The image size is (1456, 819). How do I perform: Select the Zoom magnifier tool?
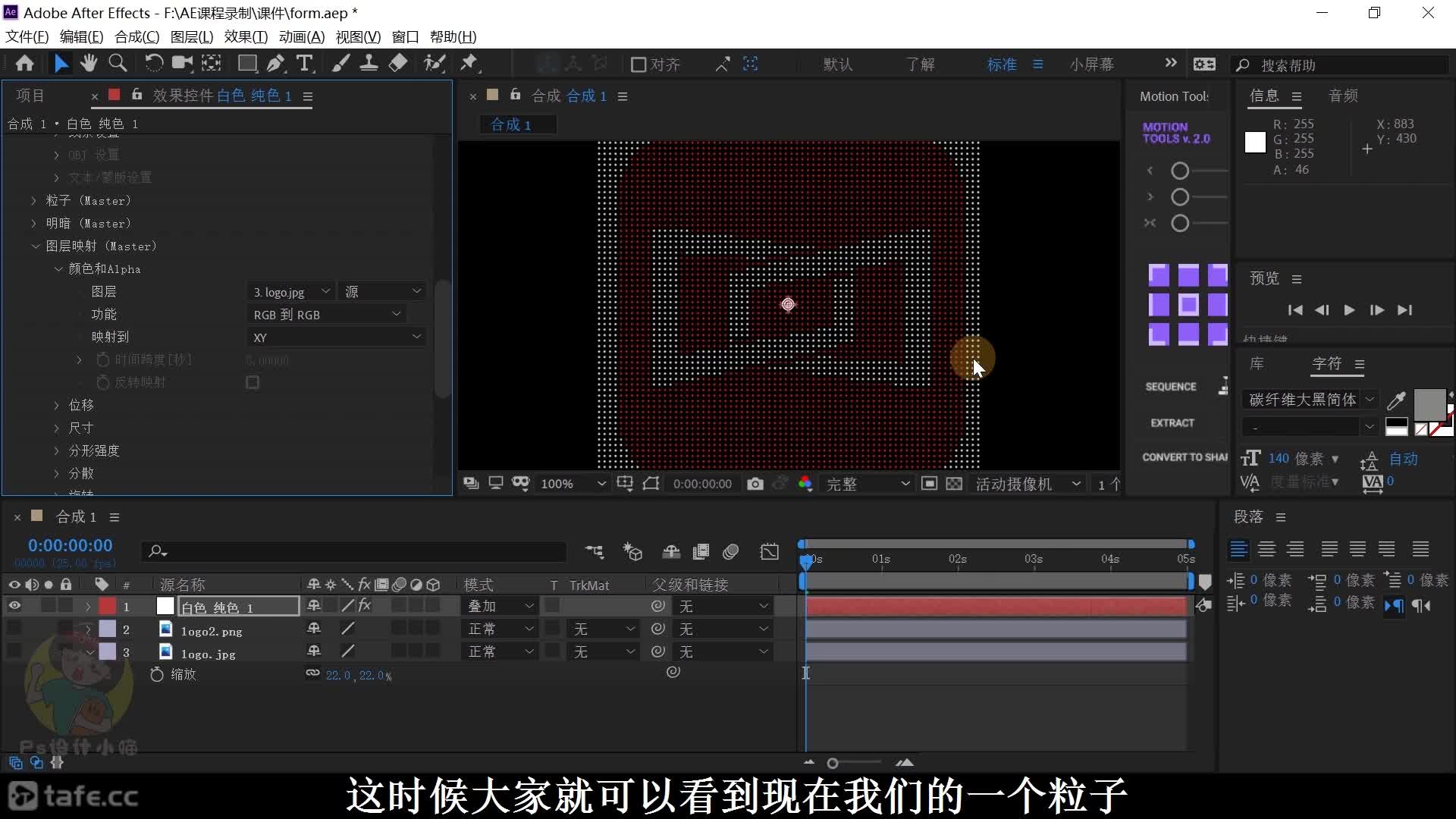(x=118, y=64)
